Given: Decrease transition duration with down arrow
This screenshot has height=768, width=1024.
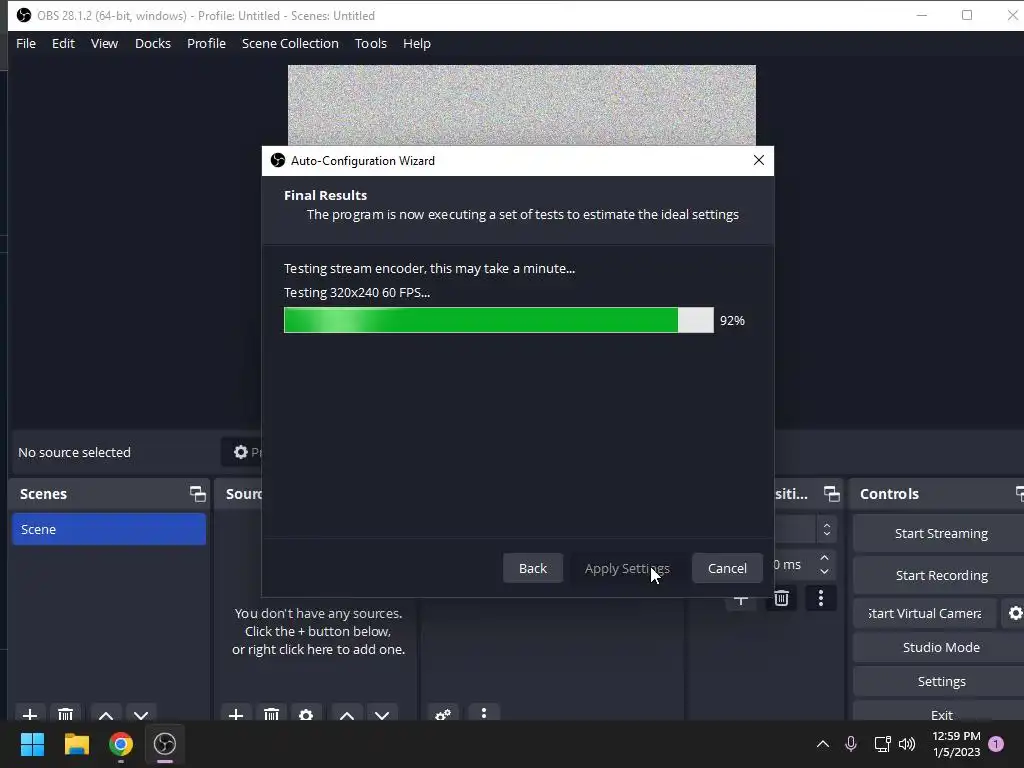Looking at the screenshot, I should [825, 571].
